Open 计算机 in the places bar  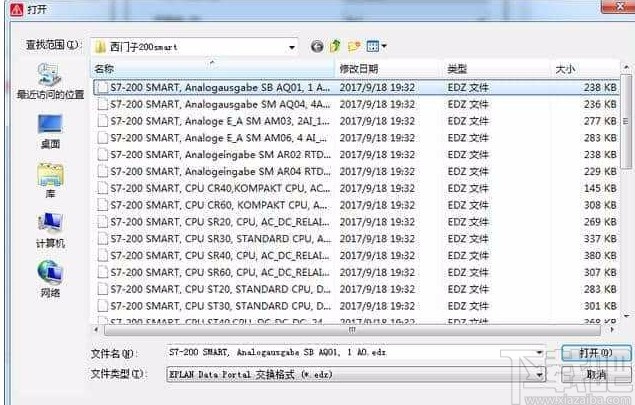pyautogui.click(x=50, y=230)
